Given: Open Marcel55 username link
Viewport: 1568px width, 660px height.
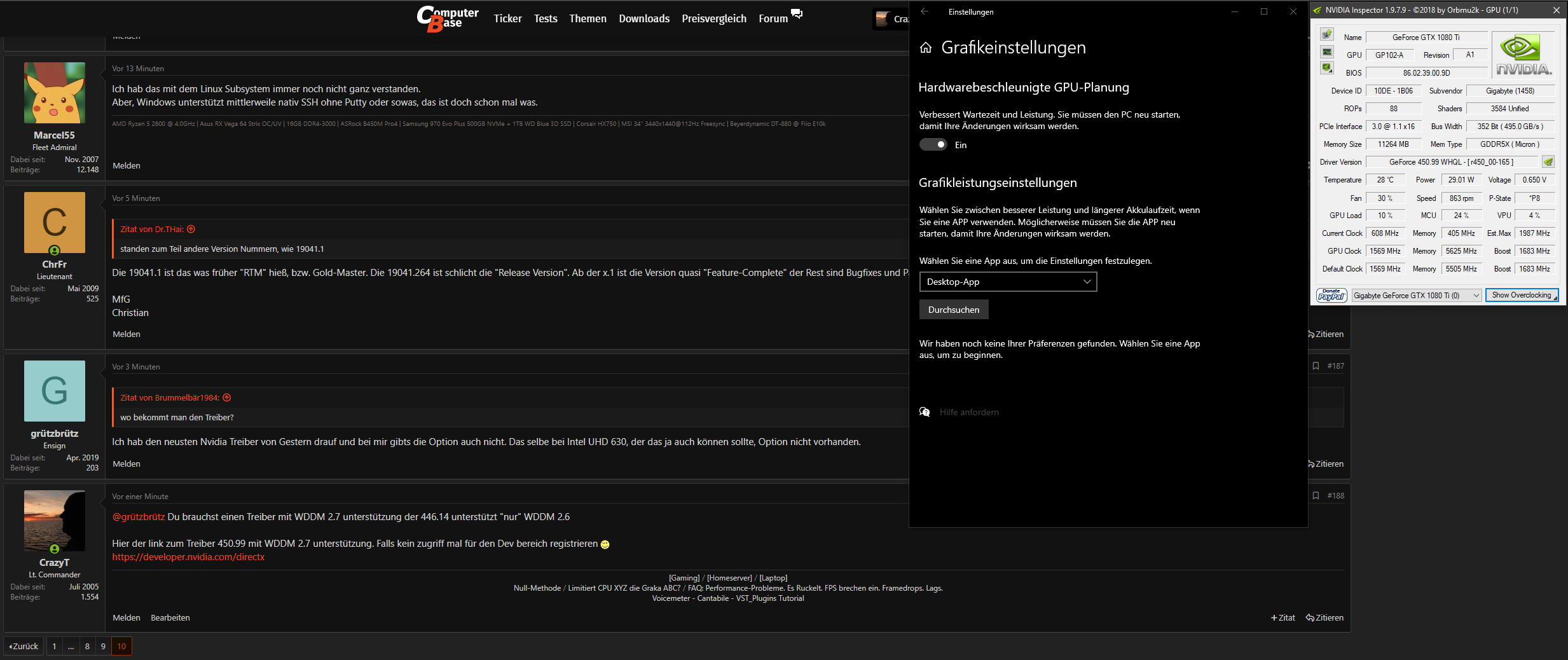Looking at the screenshot, I should point(54,135).
